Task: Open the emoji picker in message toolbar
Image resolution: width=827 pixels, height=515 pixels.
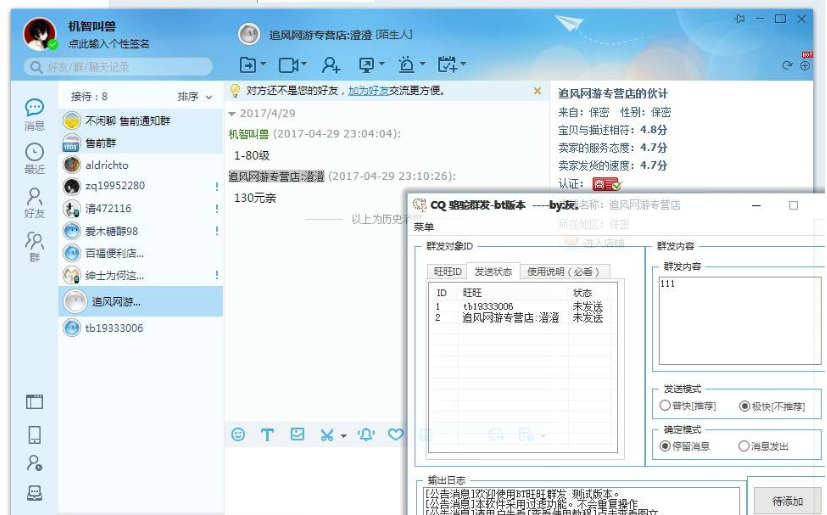Action: click(238, 434)
